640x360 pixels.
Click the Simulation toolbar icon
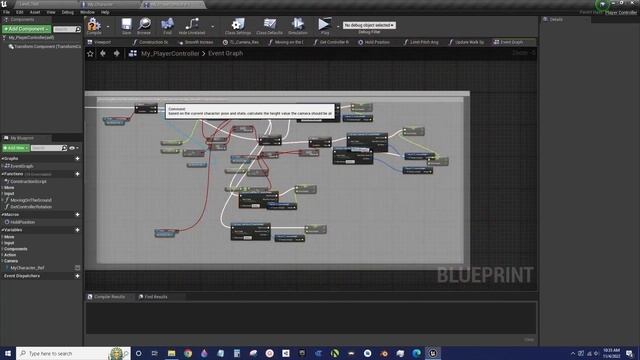[298, 25]
